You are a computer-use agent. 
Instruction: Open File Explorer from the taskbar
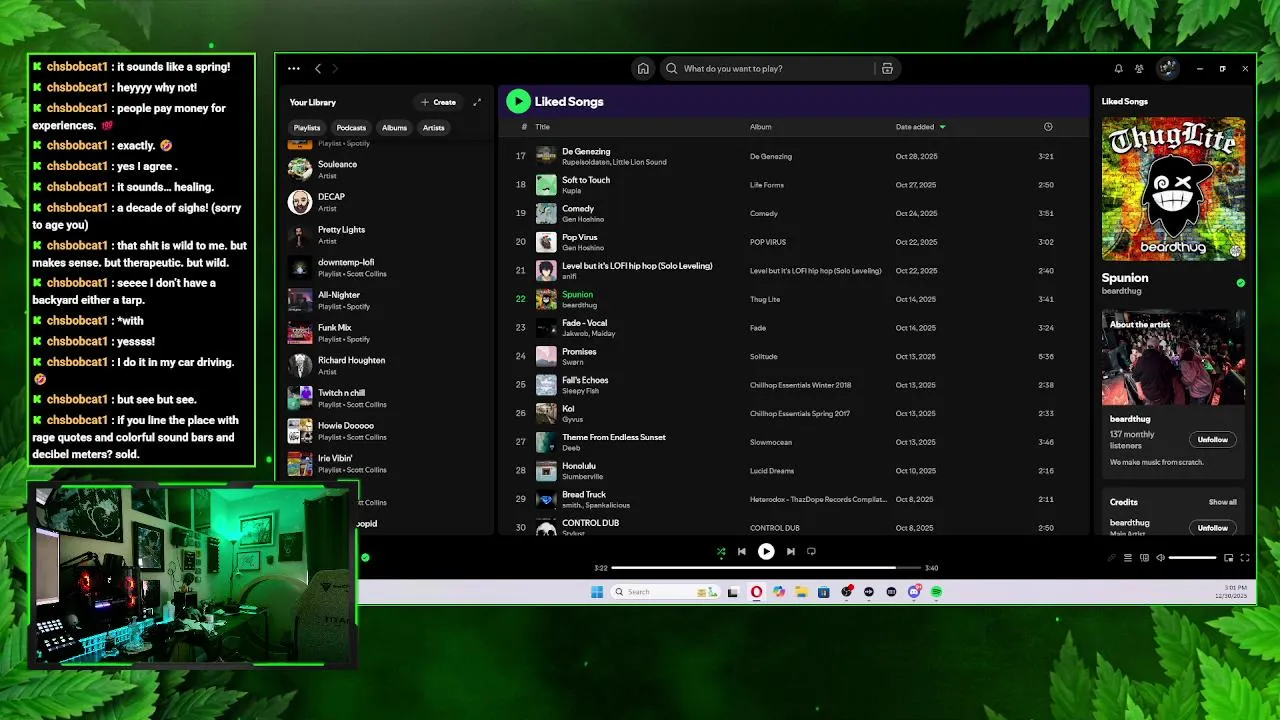click(801, 592)
